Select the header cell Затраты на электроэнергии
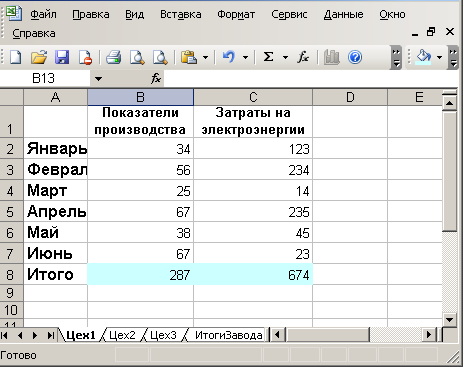464x367 pixels. 253,121
